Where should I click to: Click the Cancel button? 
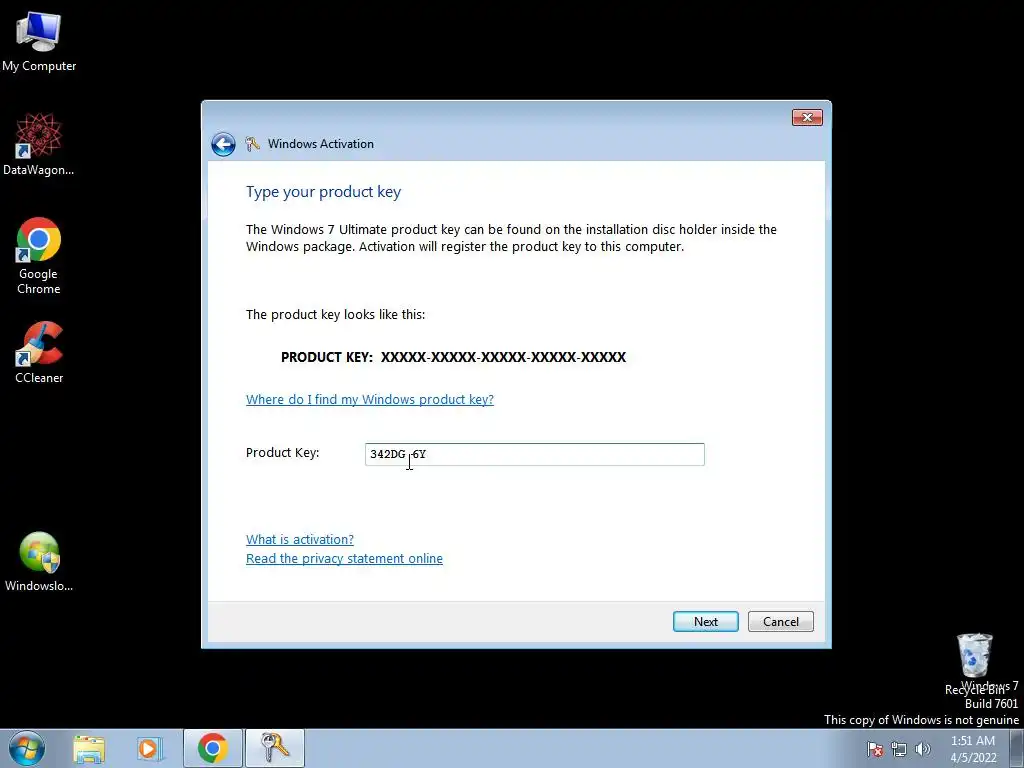780,622
